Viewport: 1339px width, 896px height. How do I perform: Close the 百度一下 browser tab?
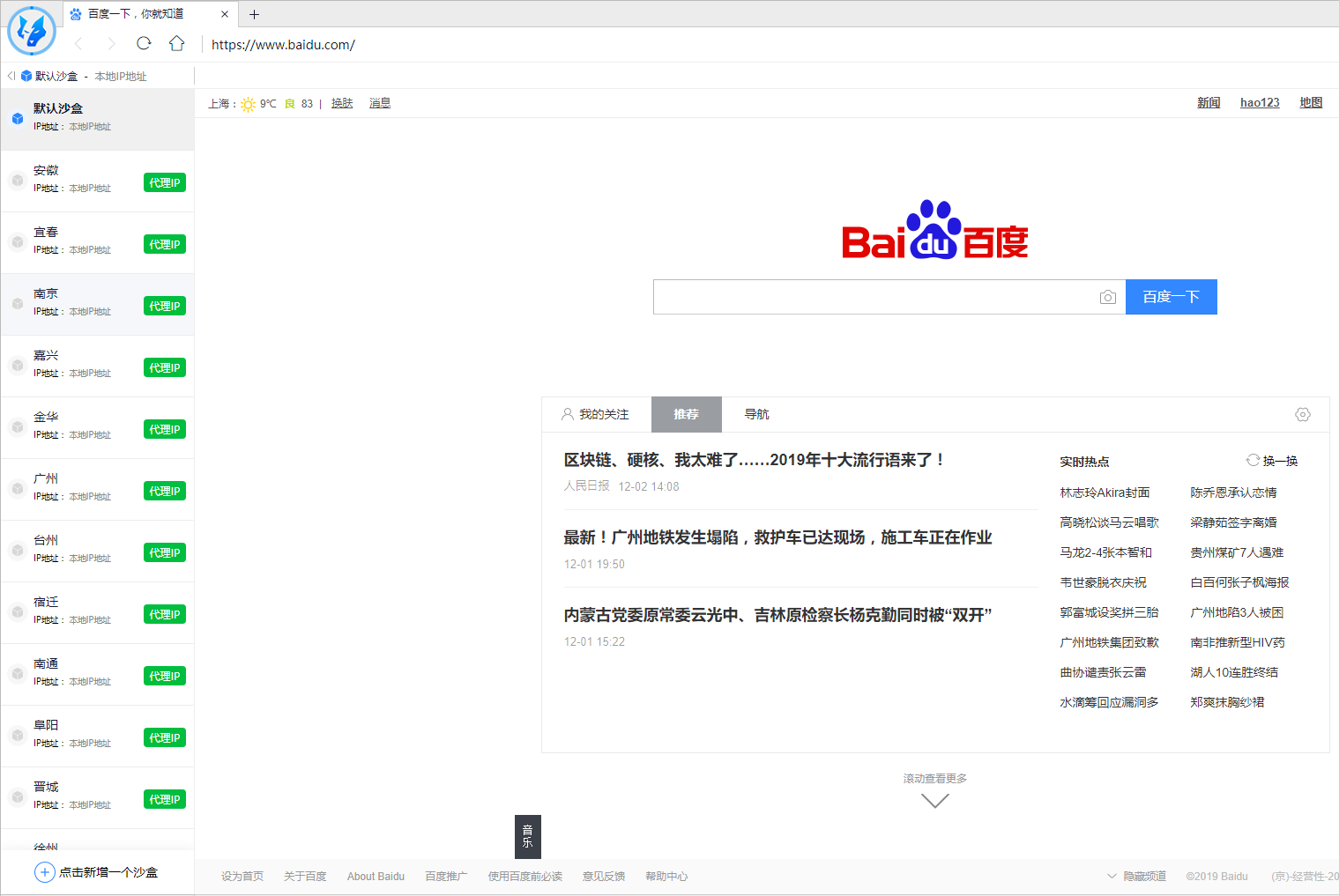click(225, 14)
